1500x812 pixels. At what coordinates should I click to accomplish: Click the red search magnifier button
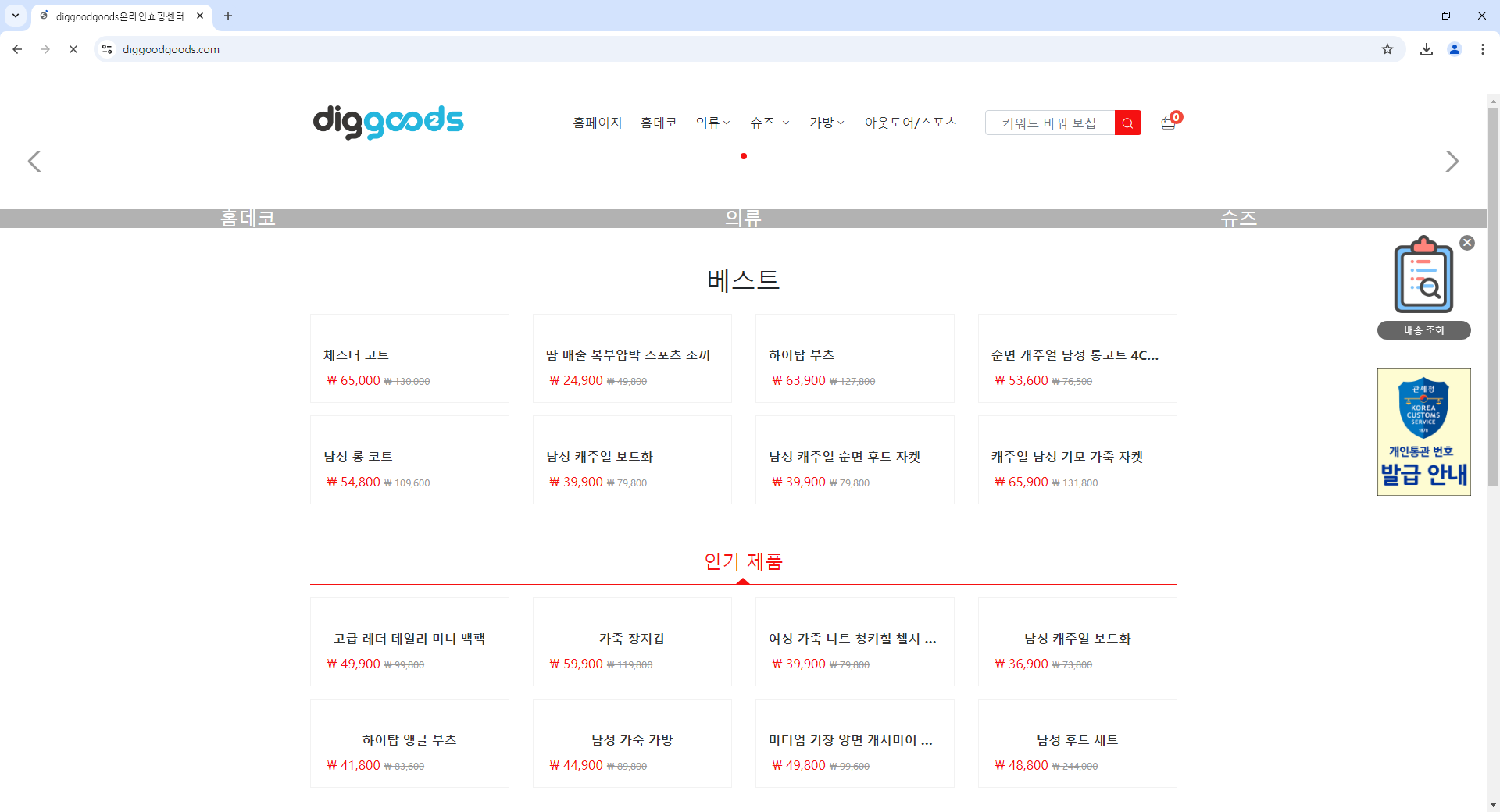[x=1127, y=123]
